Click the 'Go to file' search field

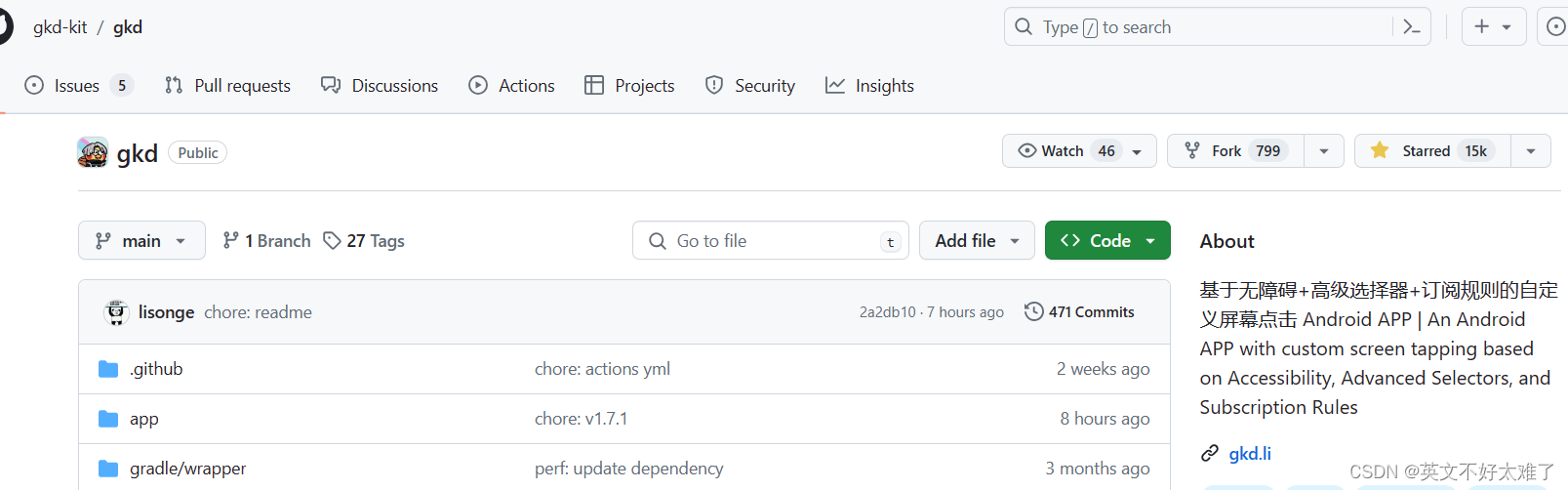pyautogui.click(x=771, y=240)
